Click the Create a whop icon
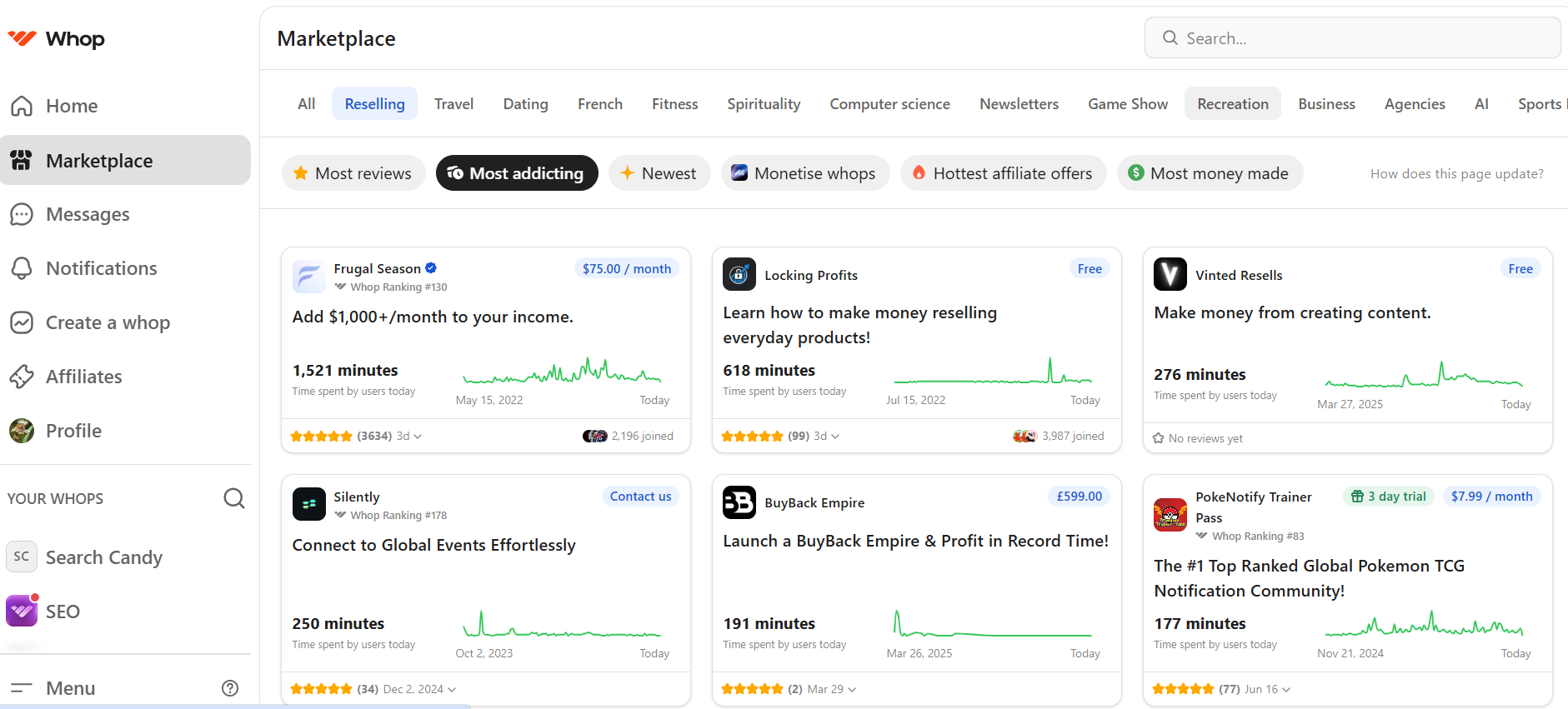This screenshot has height=709, width=1568. [22, 322]
